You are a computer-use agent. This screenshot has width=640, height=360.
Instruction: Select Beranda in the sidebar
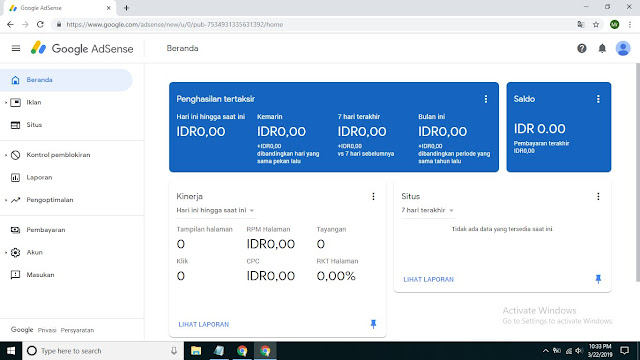tap(66, 80)
